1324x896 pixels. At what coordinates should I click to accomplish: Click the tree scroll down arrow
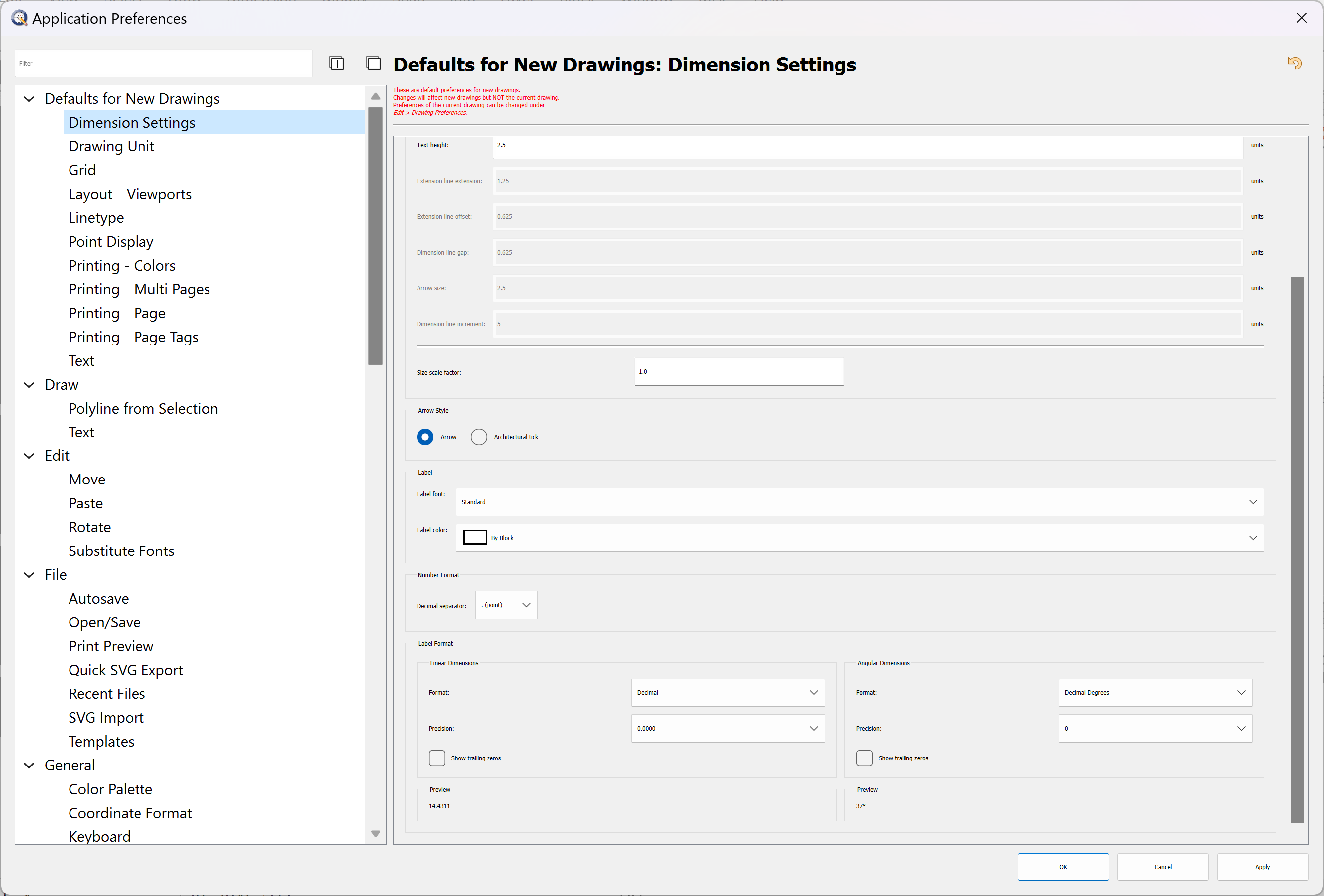375,833
